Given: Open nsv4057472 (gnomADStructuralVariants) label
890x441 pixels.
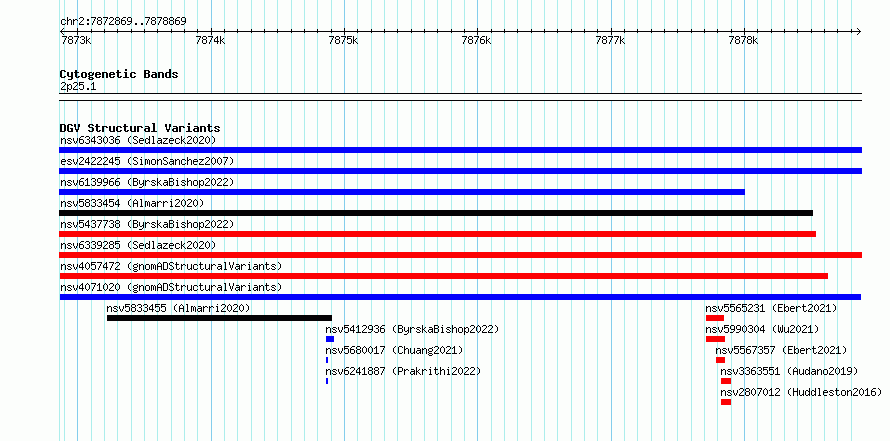Looking at the screenshot, I should tap(171, 266).
